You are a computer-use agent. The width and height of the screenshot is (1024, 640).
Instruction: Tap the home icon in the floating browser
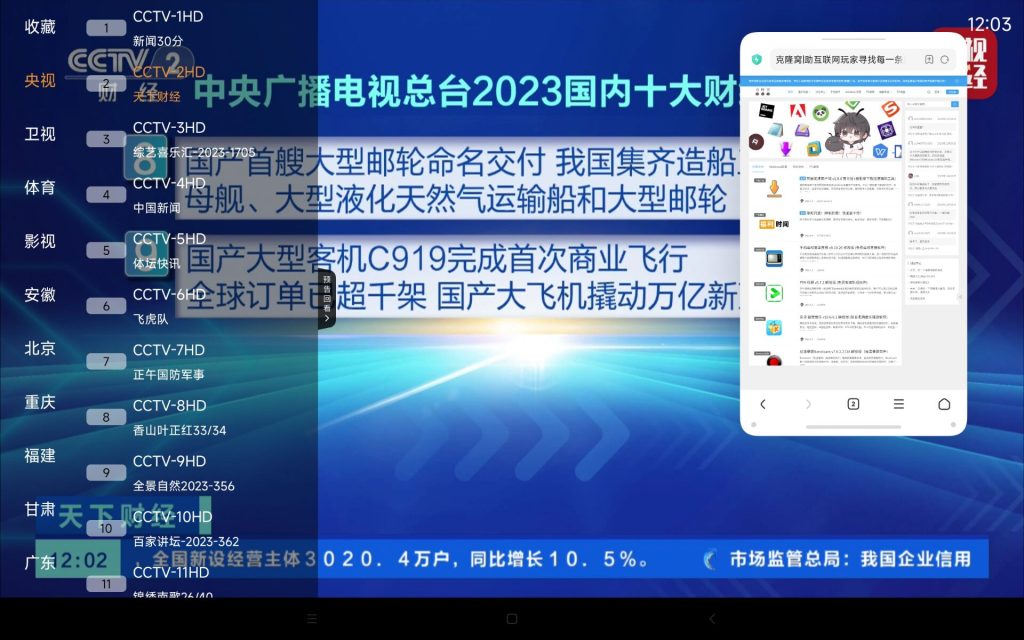pos(944,404)
